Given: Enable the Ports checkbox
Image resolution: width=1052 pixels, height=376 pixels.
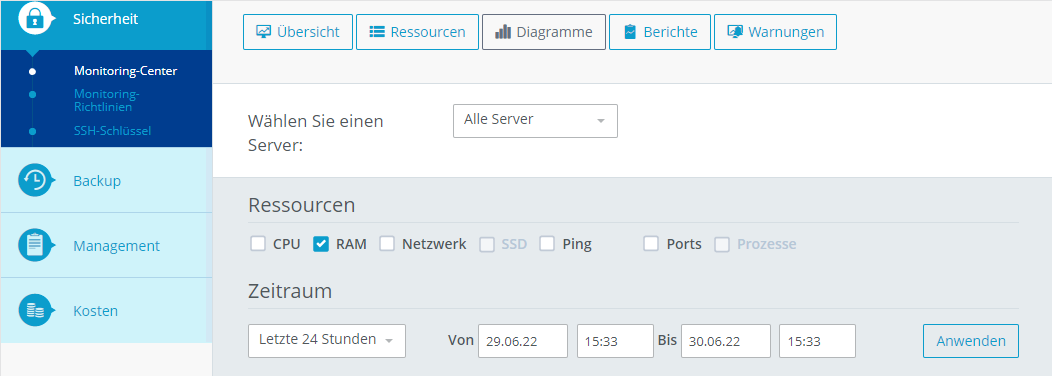Looking at the screenshot, I should click(x=651, y=244).
